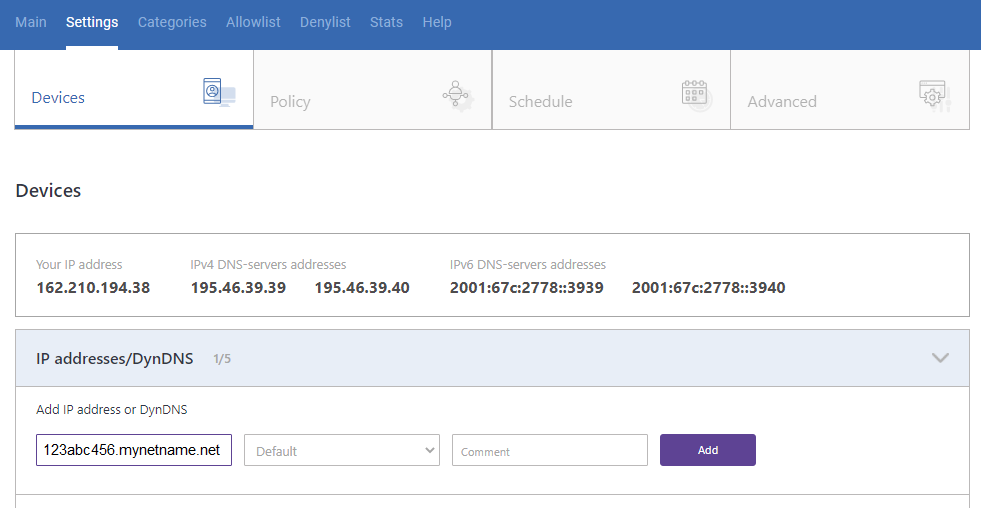Select IPv4 DNS address 195.46.39.40
The width and height of the screenshot is (981, 508).
pyautogui.click(x=362, y=288)
